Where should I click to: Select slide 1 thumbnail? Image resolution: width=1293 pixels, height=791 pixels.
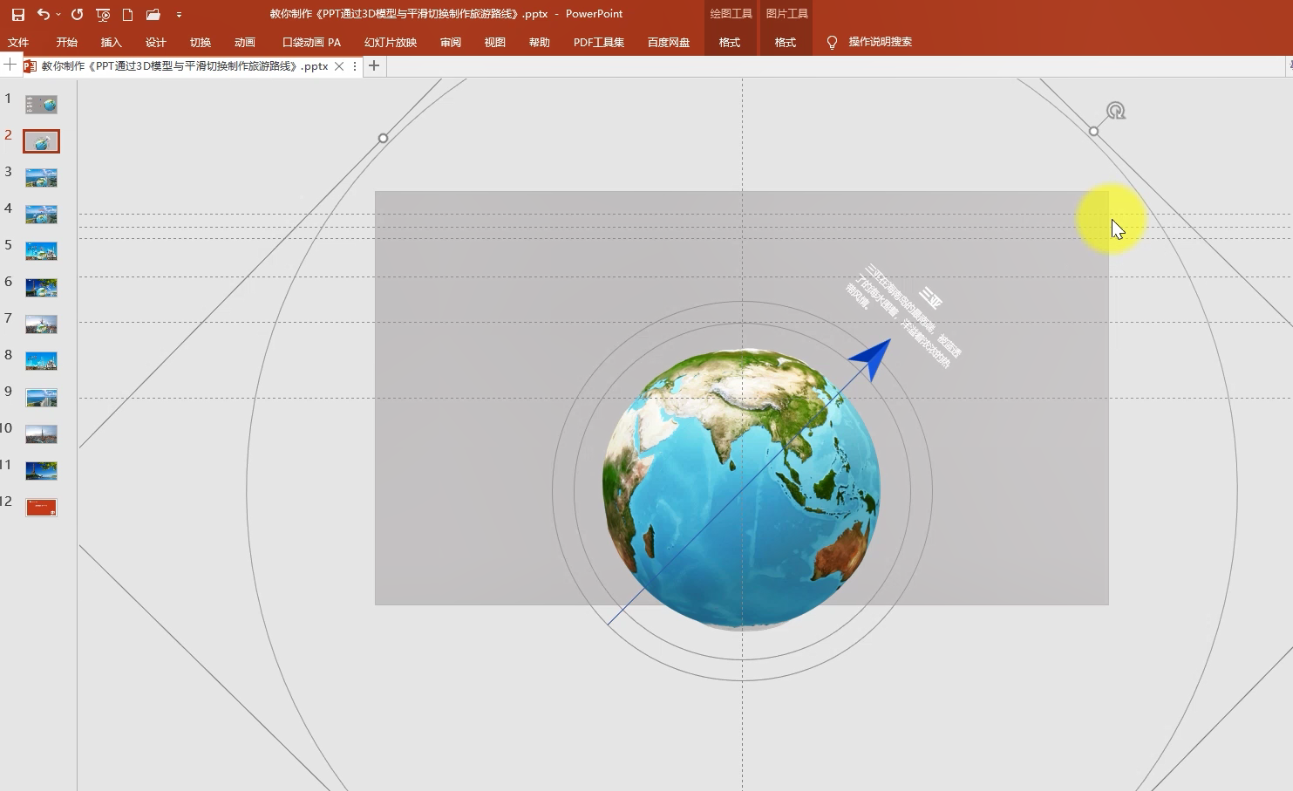pos(41,104)
